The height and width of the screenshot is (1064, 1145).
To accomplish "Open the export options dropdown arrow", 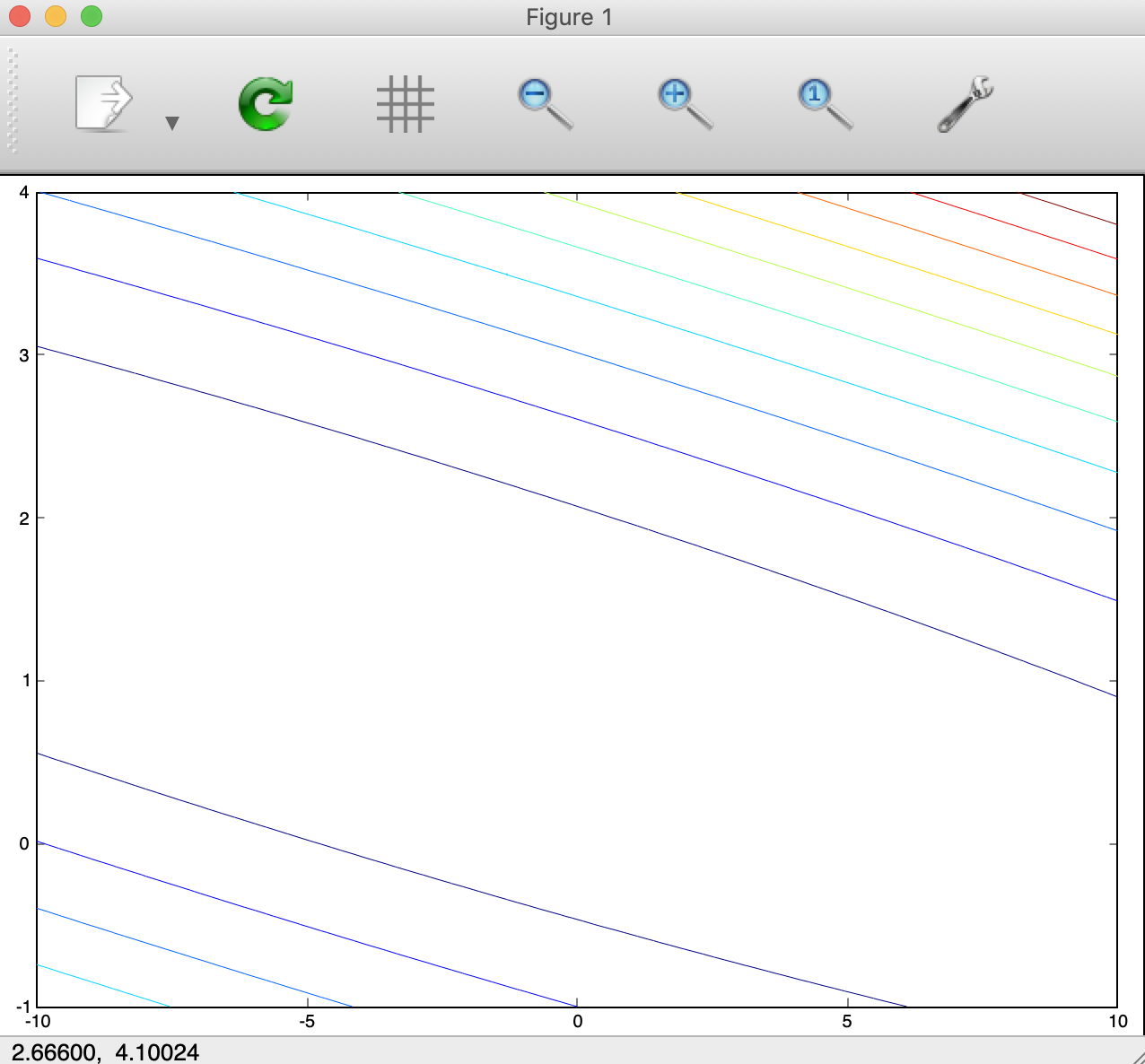I will (172, 124).
